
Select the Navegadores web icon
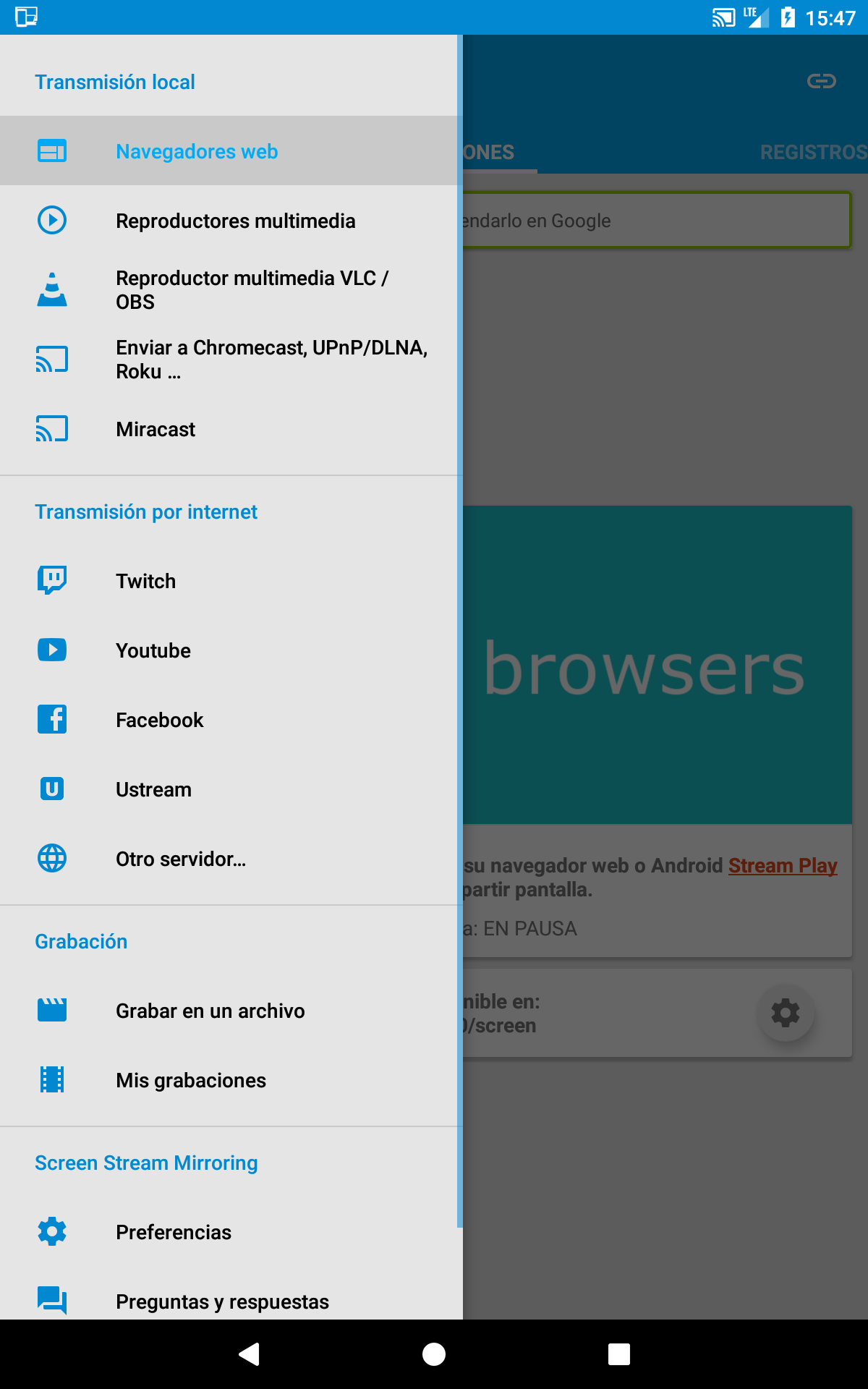click(x=52, y=151)
